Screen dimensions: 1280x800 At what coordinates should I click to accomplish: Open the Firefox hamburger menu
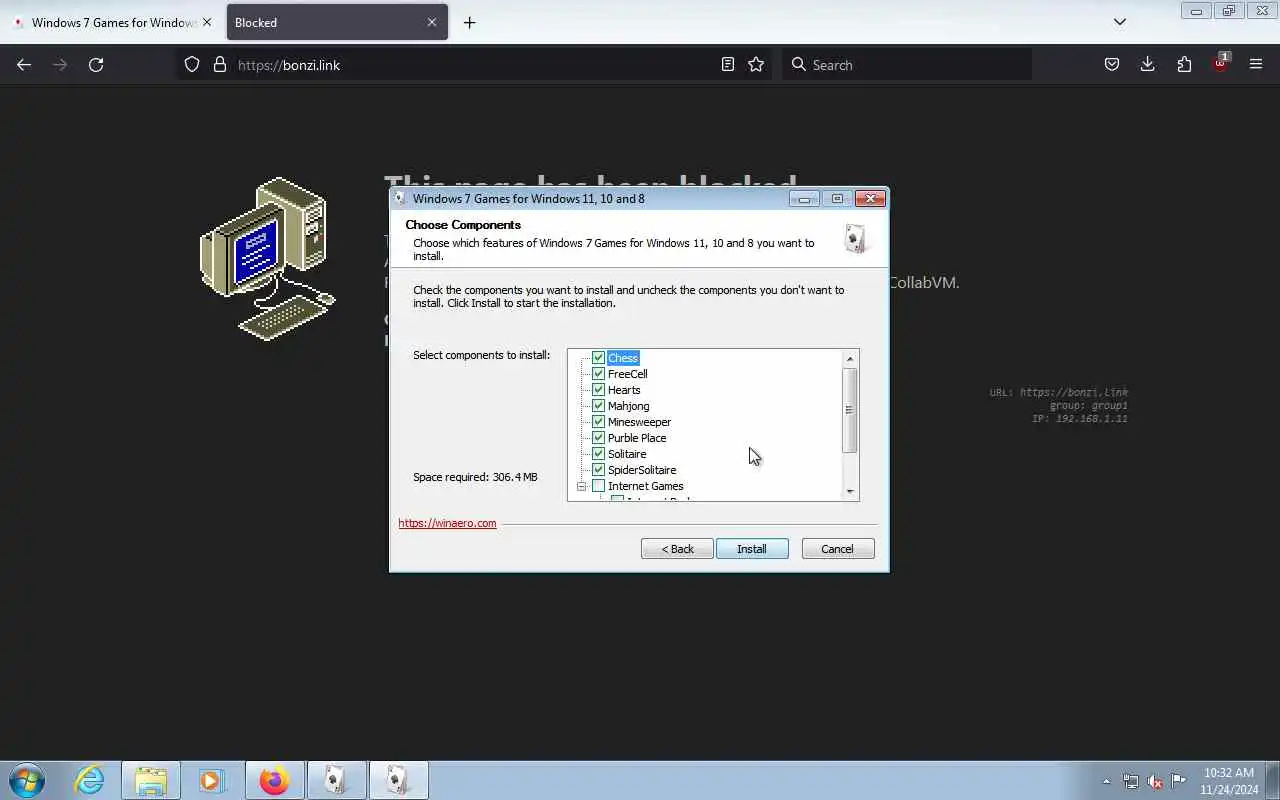pyautogui.click(x=1256, y=64)
